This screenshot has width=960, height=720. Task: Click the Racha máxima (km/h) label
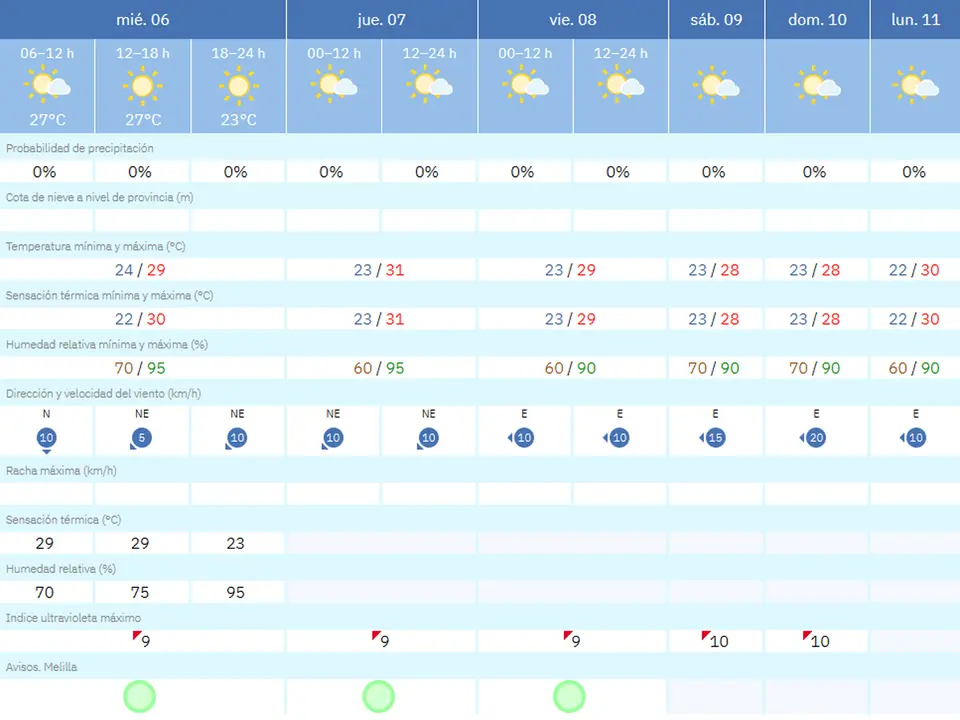(61, 470)
